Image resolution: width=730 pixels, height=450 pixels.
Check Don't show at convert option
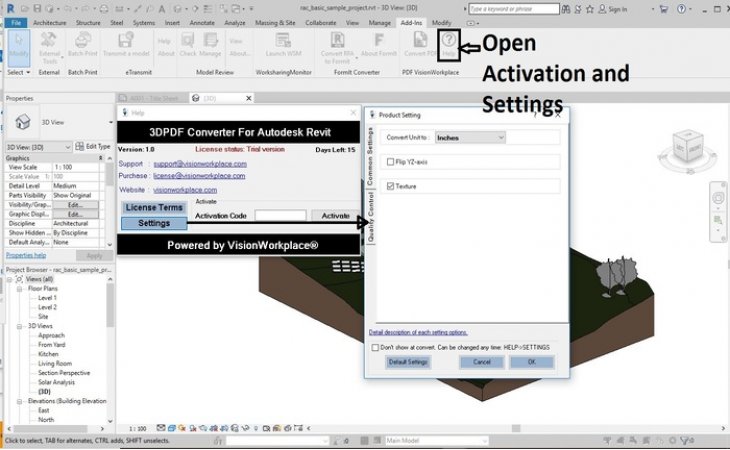(x=375, y=348)
